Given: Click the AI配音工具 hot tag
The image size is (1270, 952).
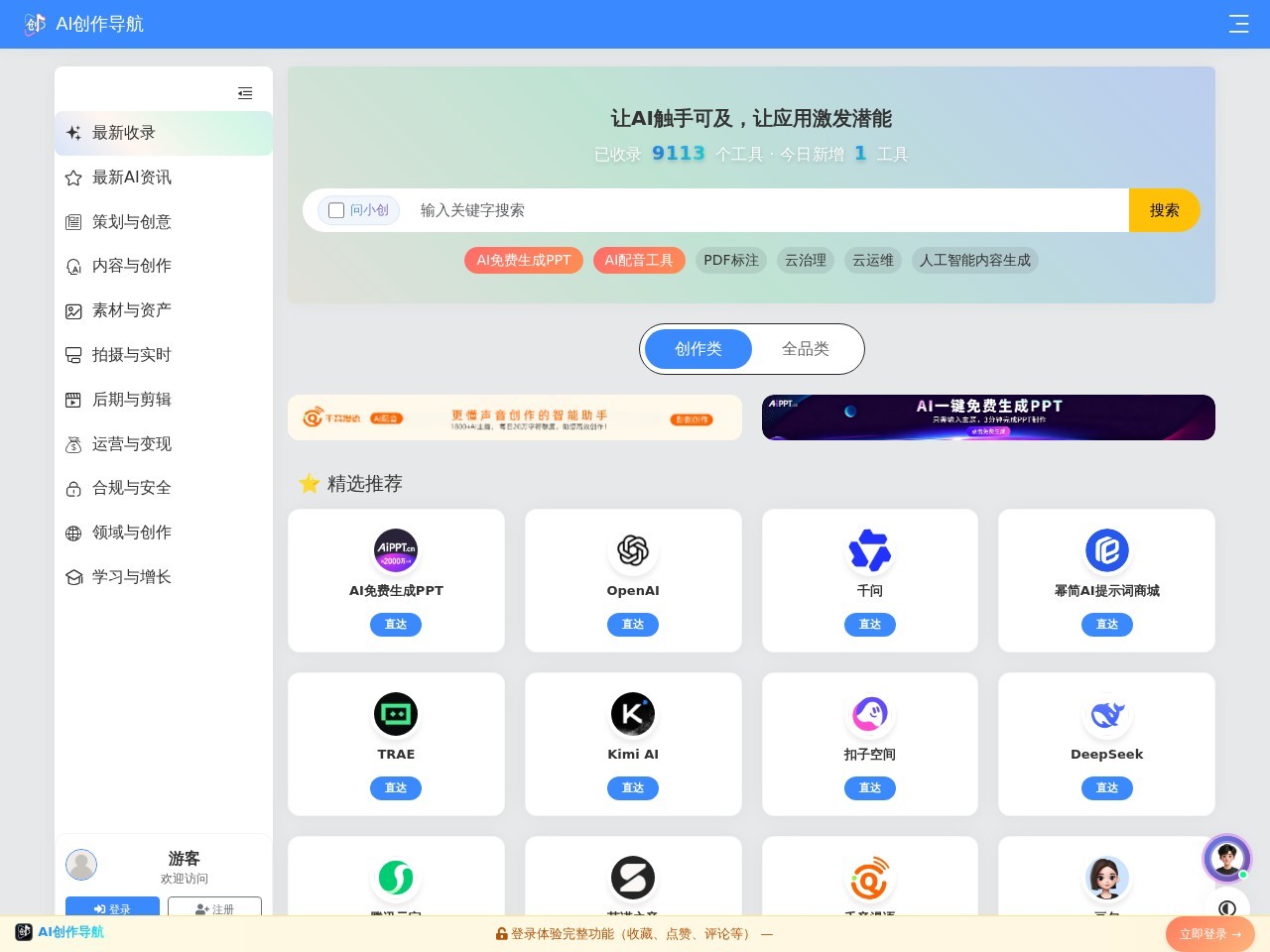Looking at the screenshot, I should [639, 260].
